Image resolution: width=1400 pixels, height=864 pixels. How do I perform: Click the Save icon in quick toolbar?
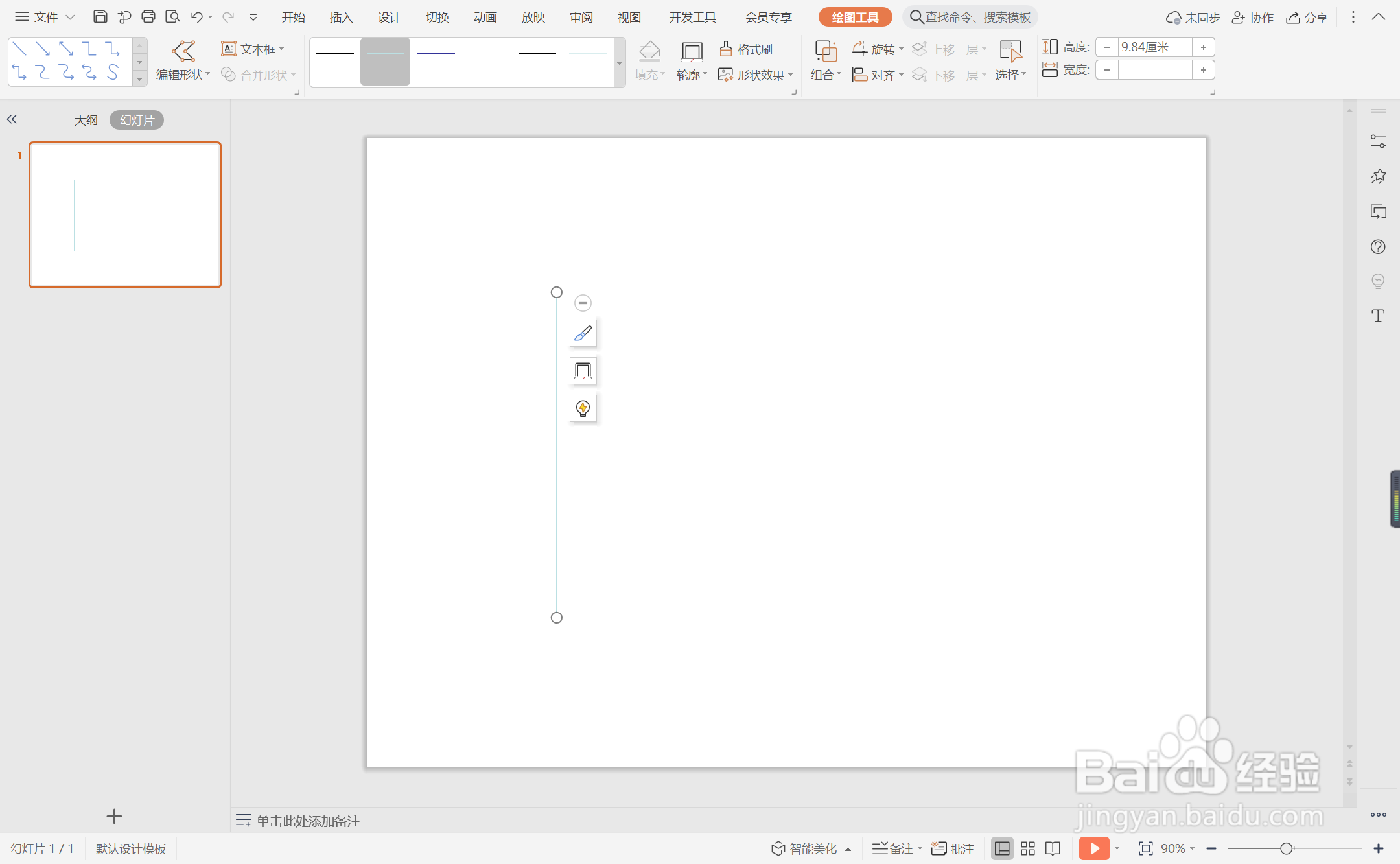point(100,17)
